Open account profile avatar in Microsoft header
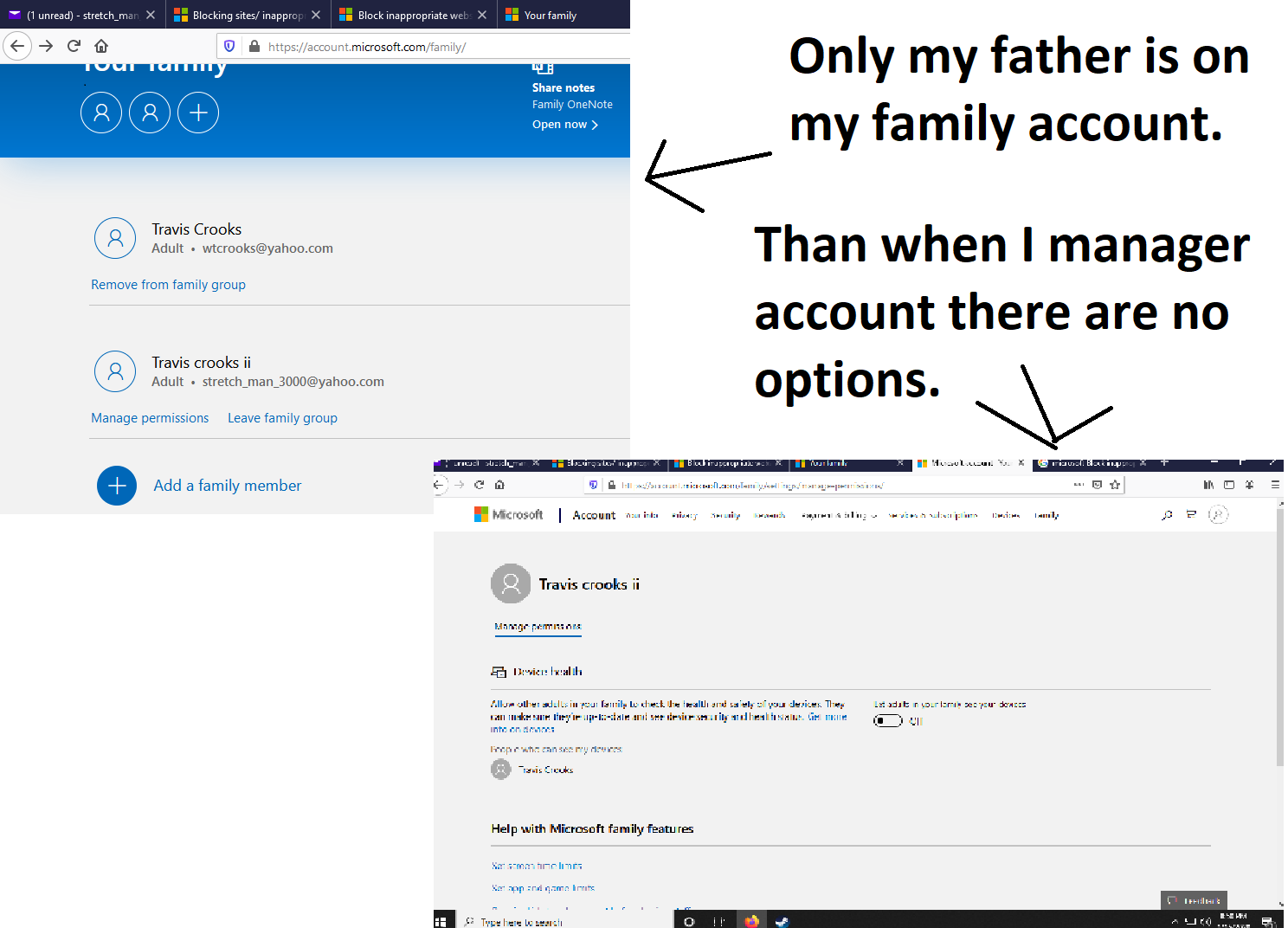The width and height of the screenshot is (1288, 928). click(x=1218, y=515)
